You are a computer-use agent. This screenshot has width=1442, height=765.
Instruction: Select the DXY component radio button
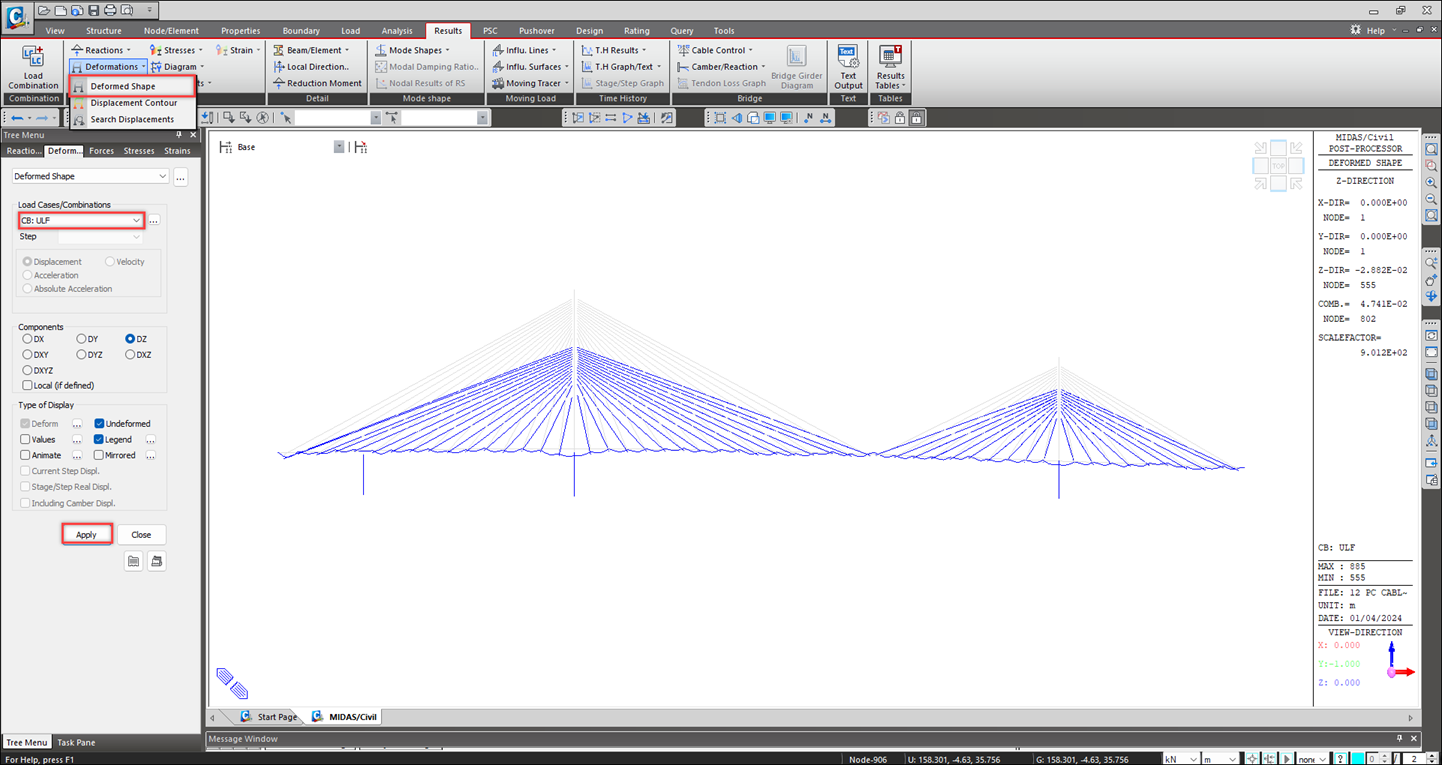coord(27,355)
